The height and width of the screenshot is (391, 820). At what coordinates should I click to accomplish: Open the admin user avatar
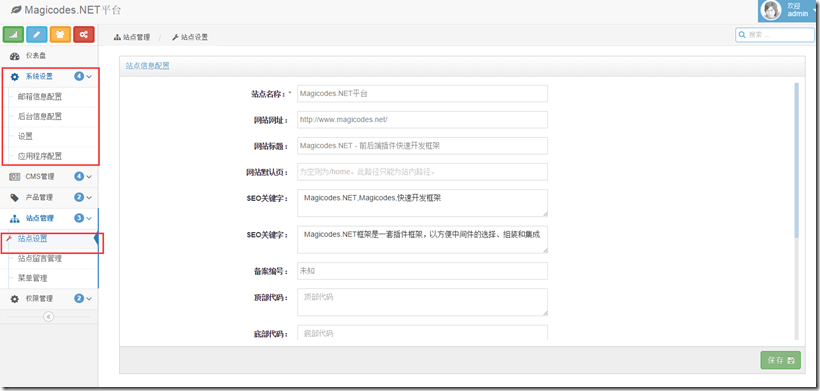click(771, 10)
